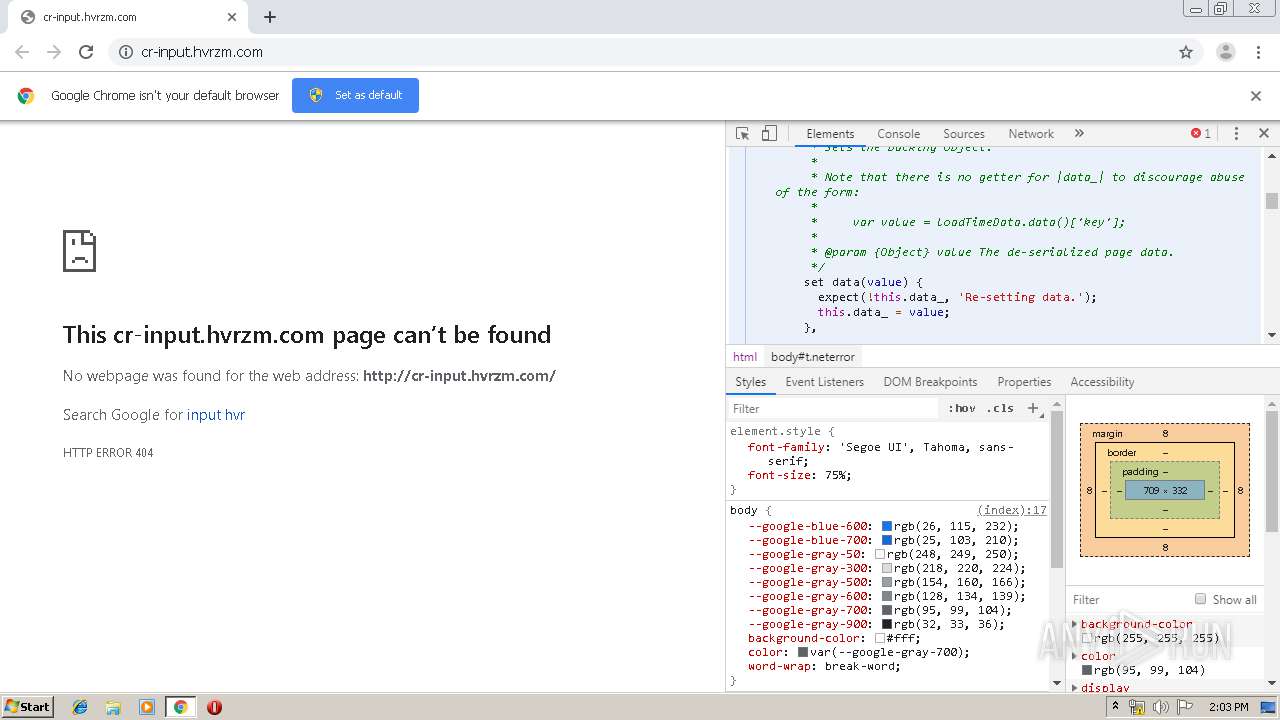The image size is (1280, 720).
Task: Enable the Show all computed properties checkbox
Action: [1200, 599]
